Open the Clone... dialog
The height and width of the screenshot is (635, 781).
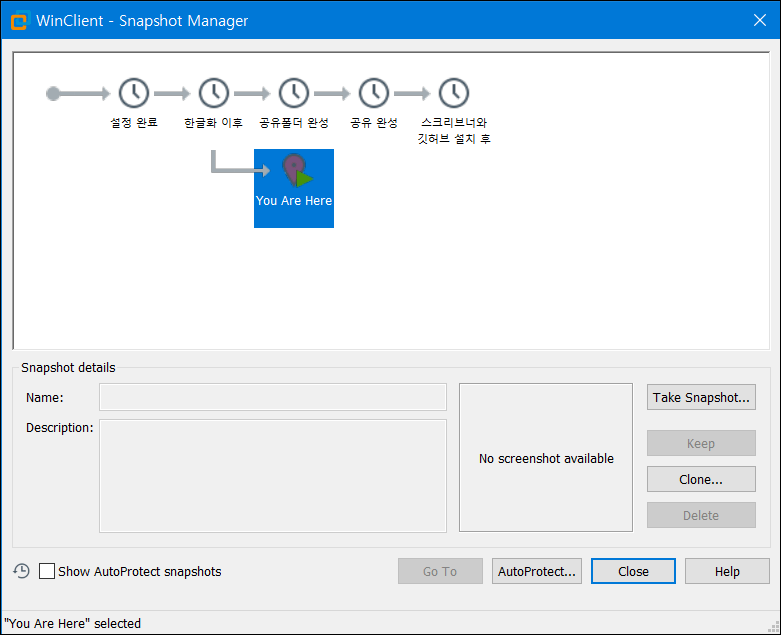(x=701, y=479)
